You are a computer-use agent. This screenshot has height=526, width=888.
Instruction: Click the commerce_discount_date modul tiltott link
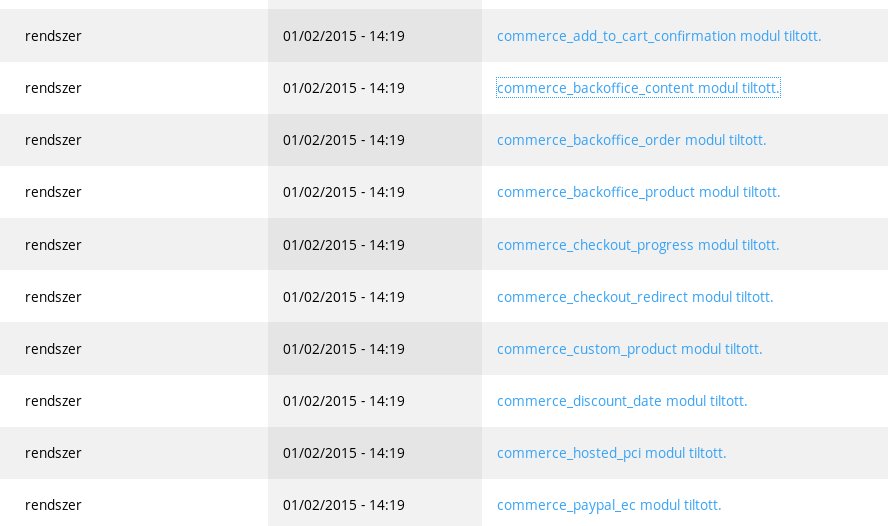pos(622,401)
